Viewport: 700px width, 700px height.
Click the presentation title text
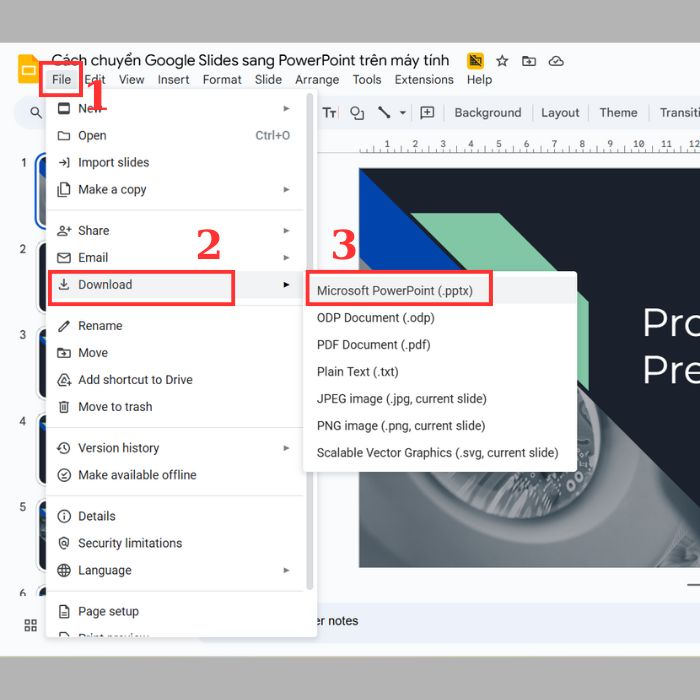click(x=250, y=60)
